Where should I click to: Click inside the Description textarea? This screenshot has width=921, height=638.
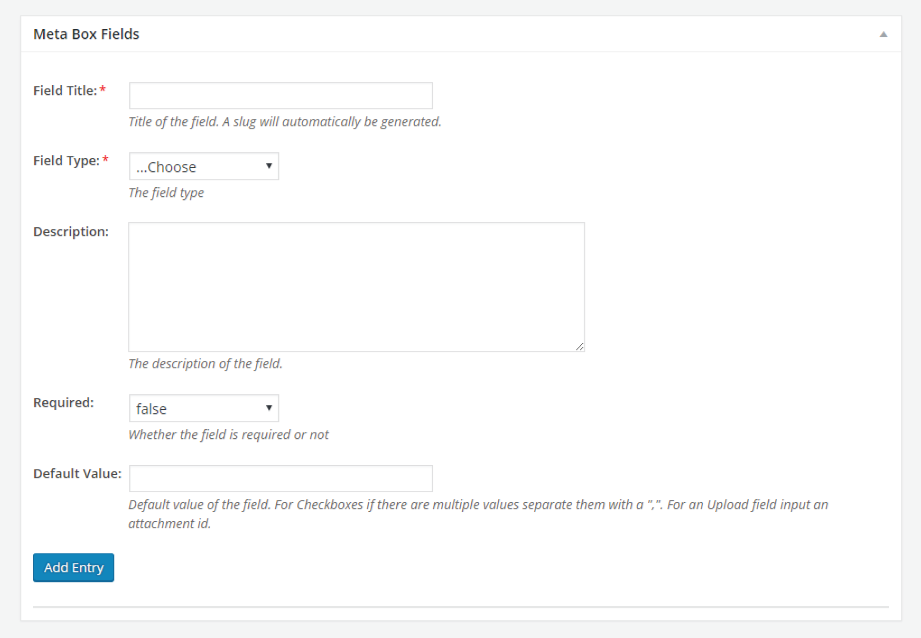[x=357, y=287]
